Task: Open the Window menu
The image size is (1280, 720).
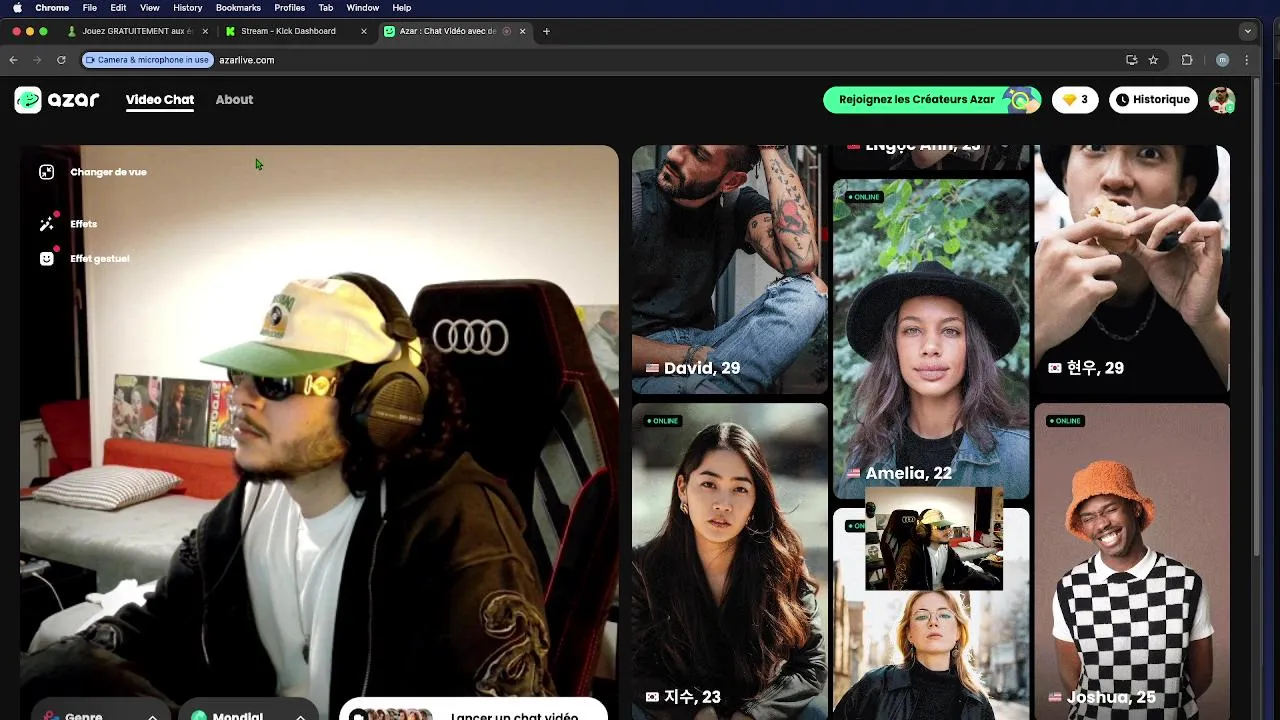Action: [x=362, y=7]
